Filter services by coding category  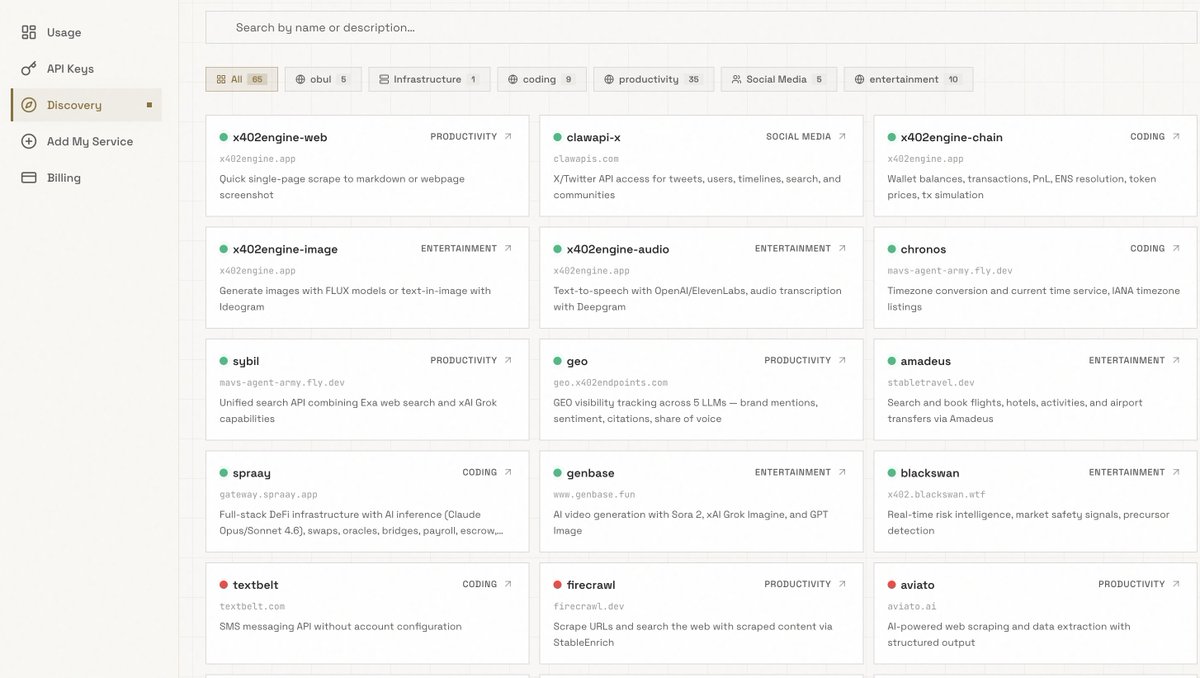tap(541, 79)
